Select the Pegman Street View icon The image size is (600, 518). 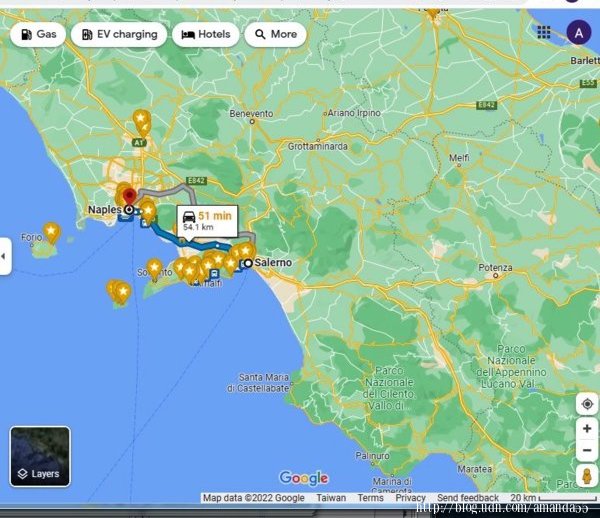coord(587,474)
